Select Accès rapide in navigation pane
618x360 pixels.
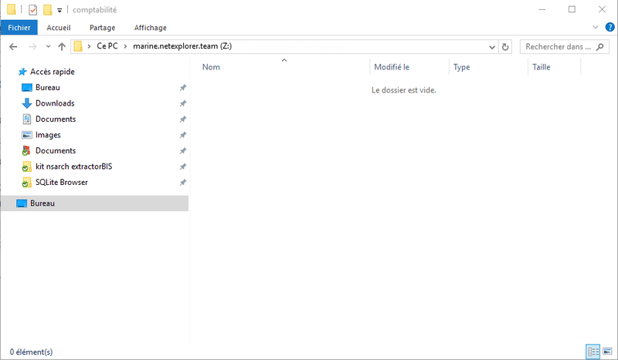point(52,72)
